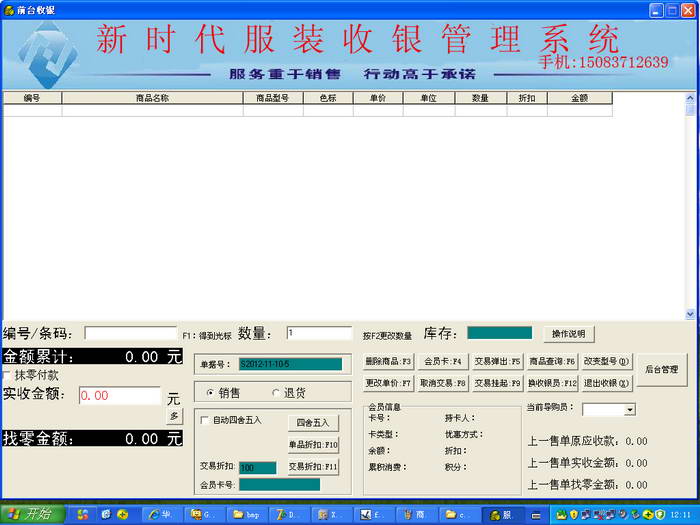Click the colorful quick launch icon
700x525 pixels.
[83, 515]
